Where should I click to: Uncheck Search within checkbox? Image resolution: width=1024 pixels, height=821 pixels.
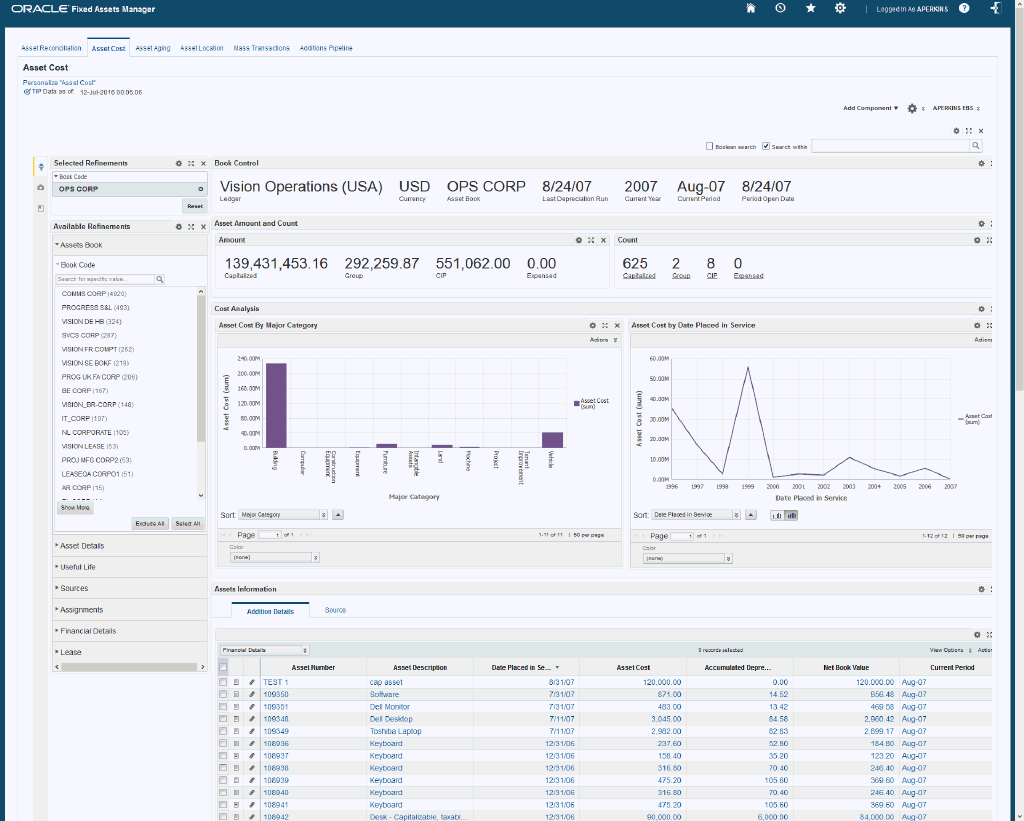[x=766, y=146]
